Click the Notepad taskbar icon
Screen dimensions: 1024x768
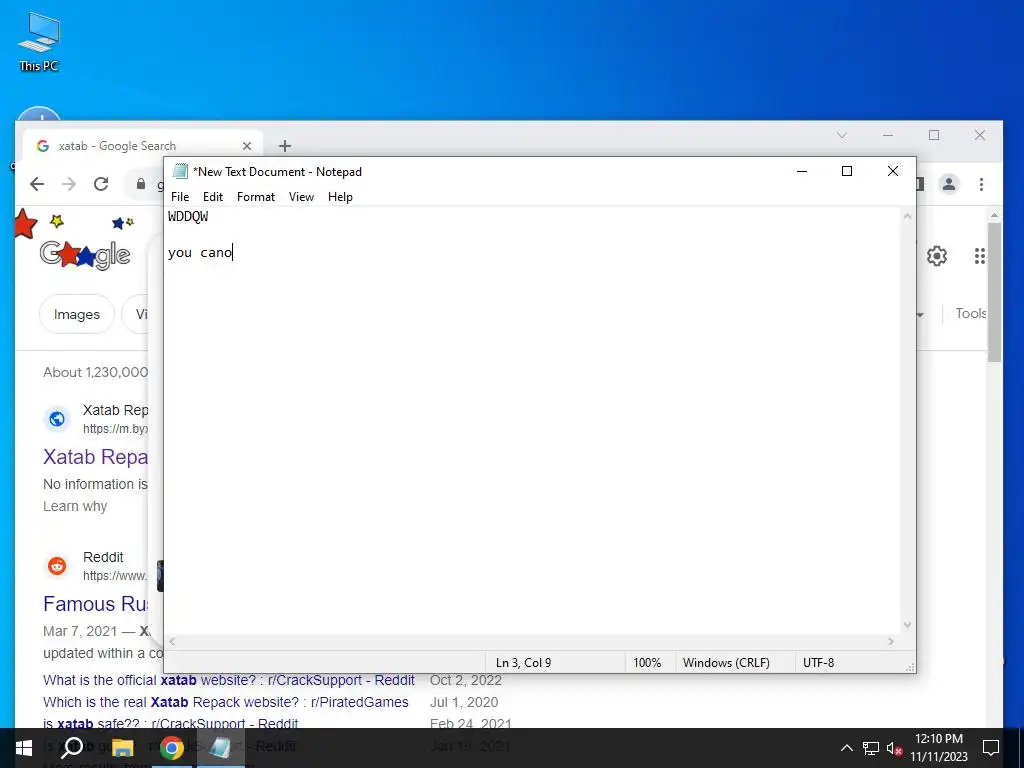(x=221, y=748)
